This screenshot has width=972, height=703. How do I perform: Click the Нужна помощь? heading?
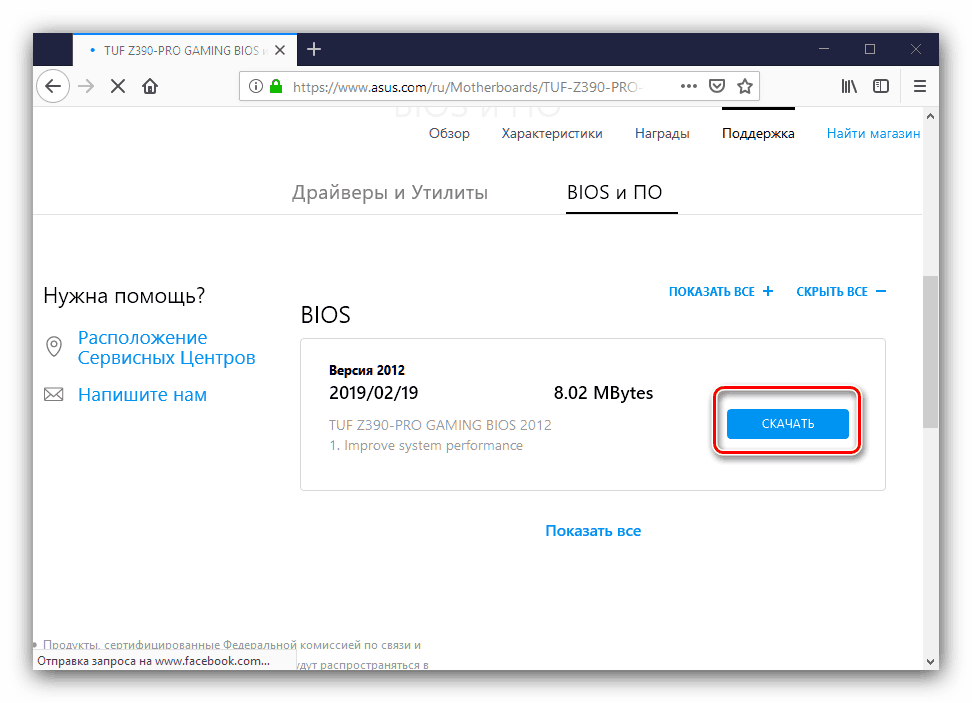(124, 296)
